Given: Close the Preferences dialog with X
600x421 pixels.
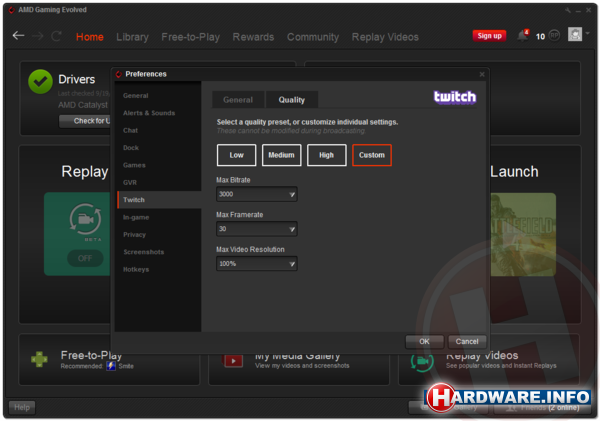Looking at the screenshot, I should pyautogui.click(x=482, y=74).
